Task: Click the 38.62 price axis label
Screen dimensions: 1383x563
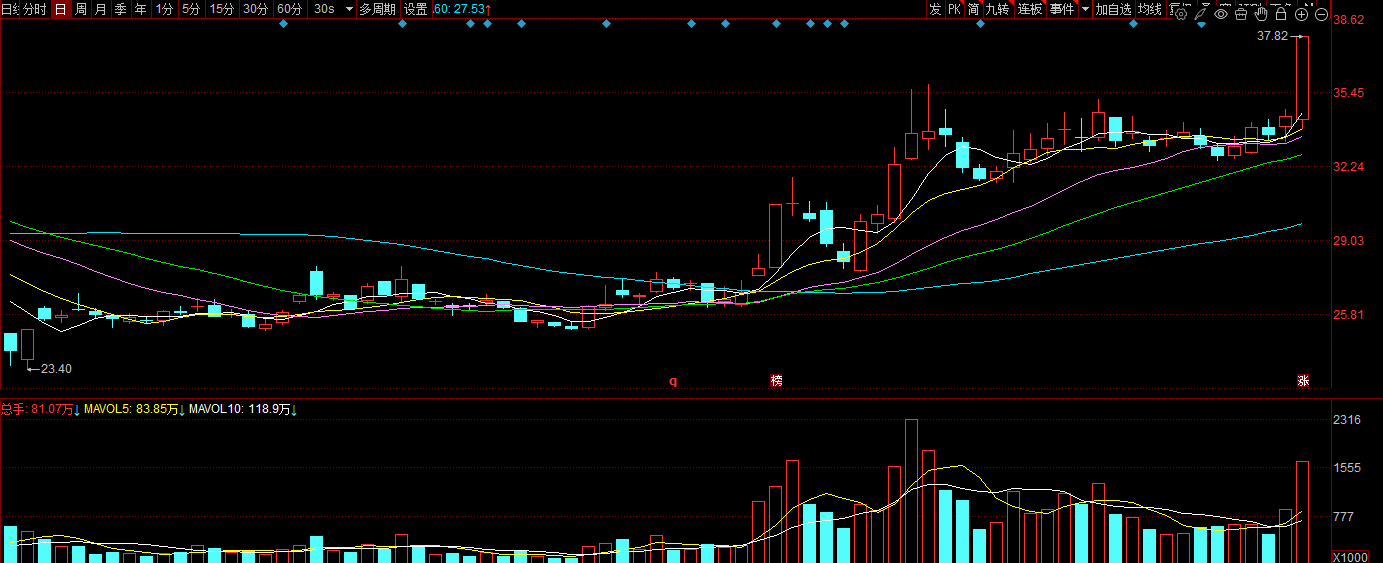Action: [1349, 20]
